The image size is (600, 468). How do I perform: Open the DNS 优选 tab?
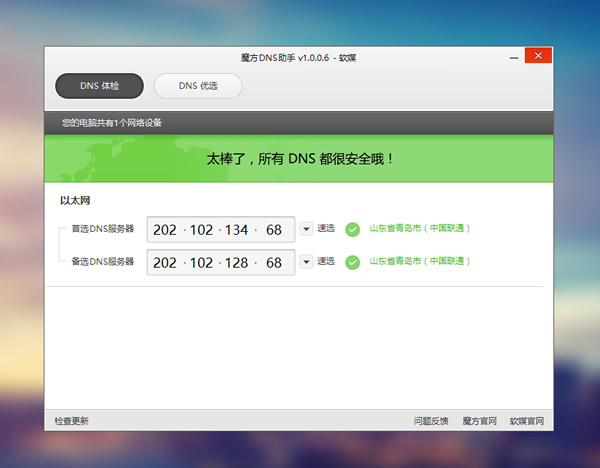click(198, 87)
